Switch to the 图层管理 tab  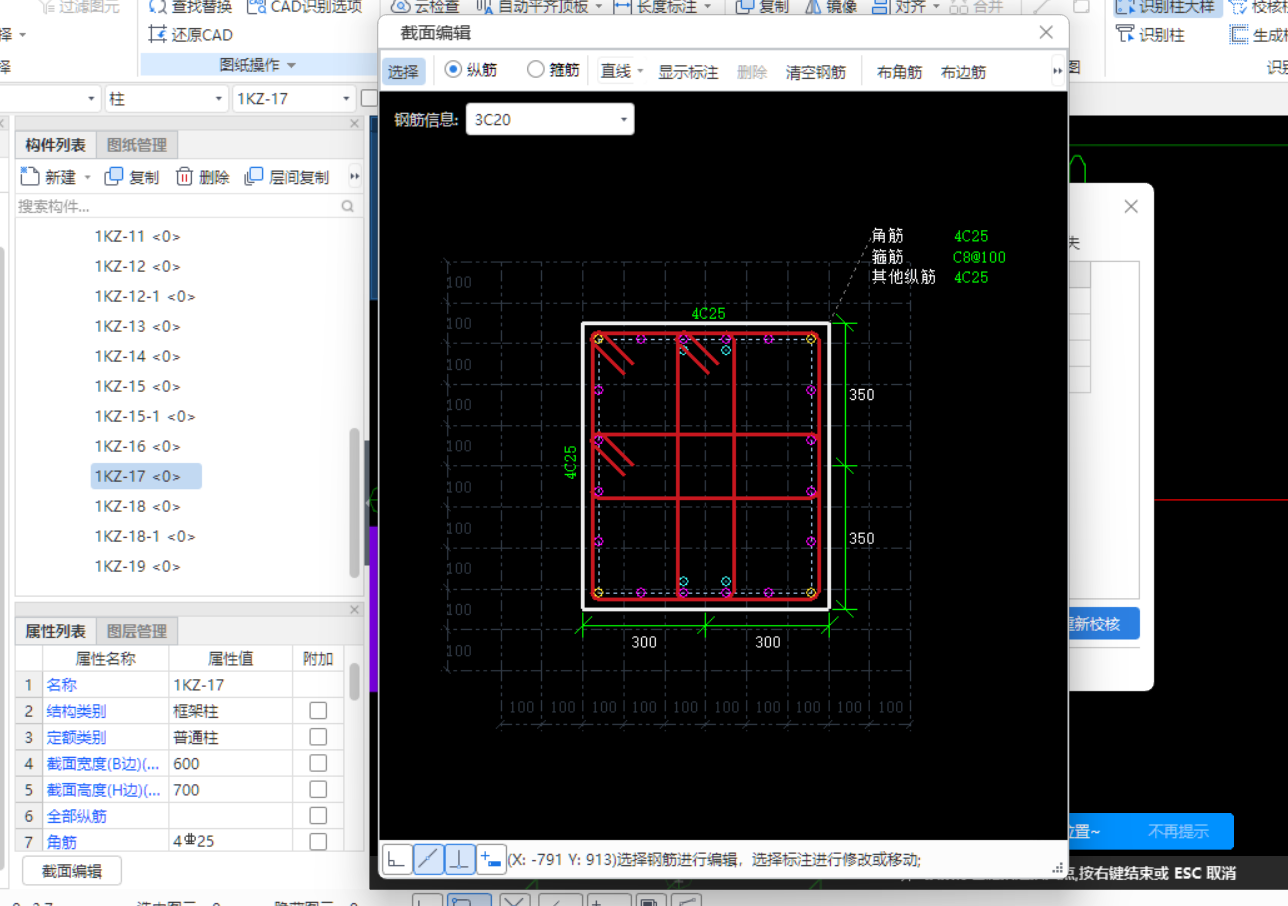pos(137,631)
